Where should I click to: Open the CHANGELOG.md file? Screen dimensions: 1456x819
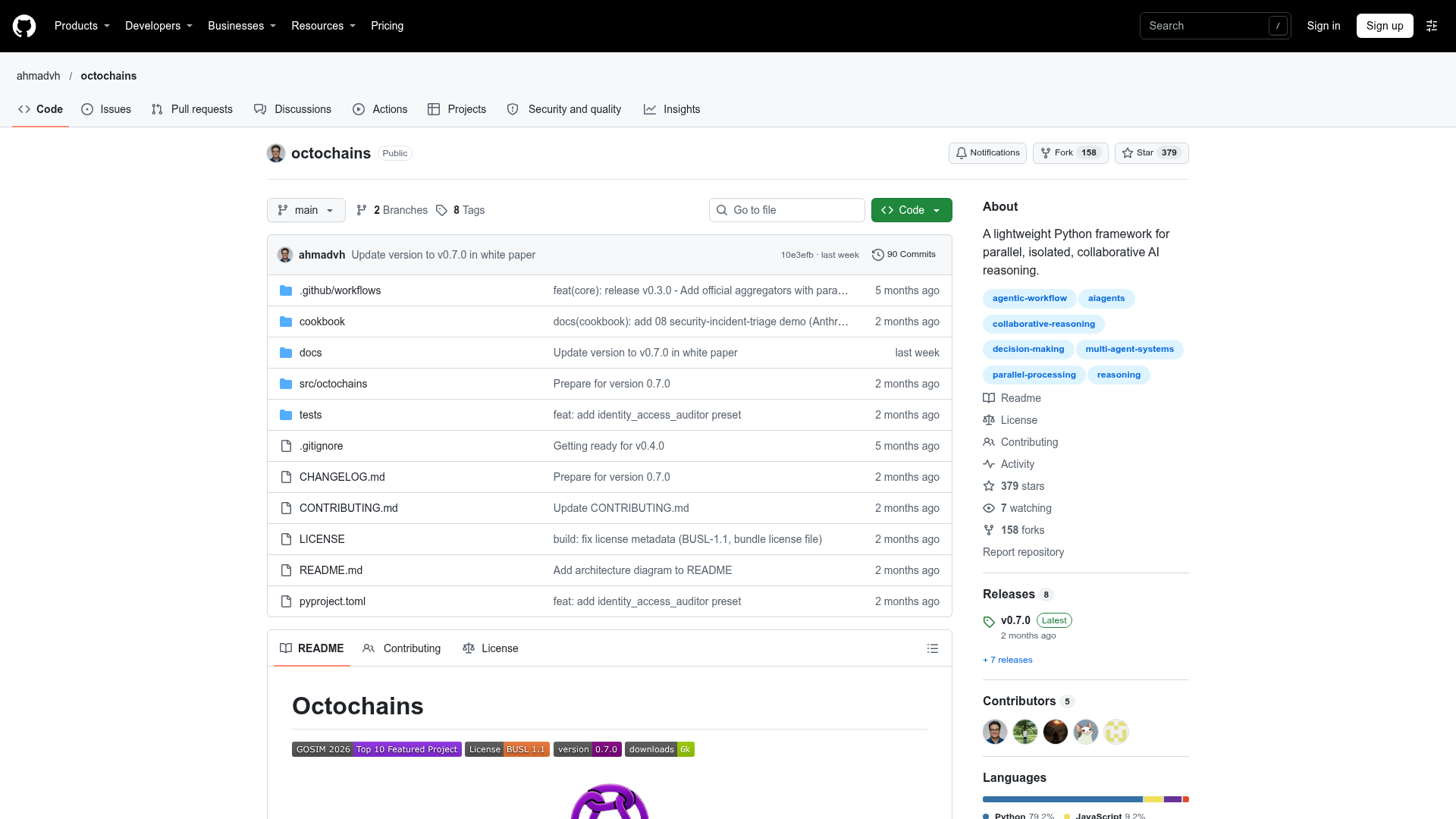tap(342, 477)
